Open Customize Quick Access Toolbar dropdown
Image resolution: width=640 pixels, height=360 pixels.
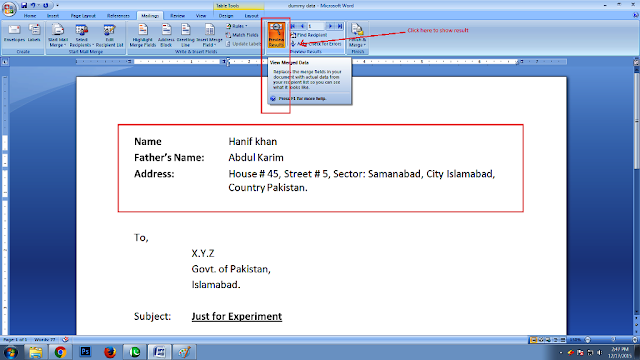pyautogui.click(x=57, y=6)
